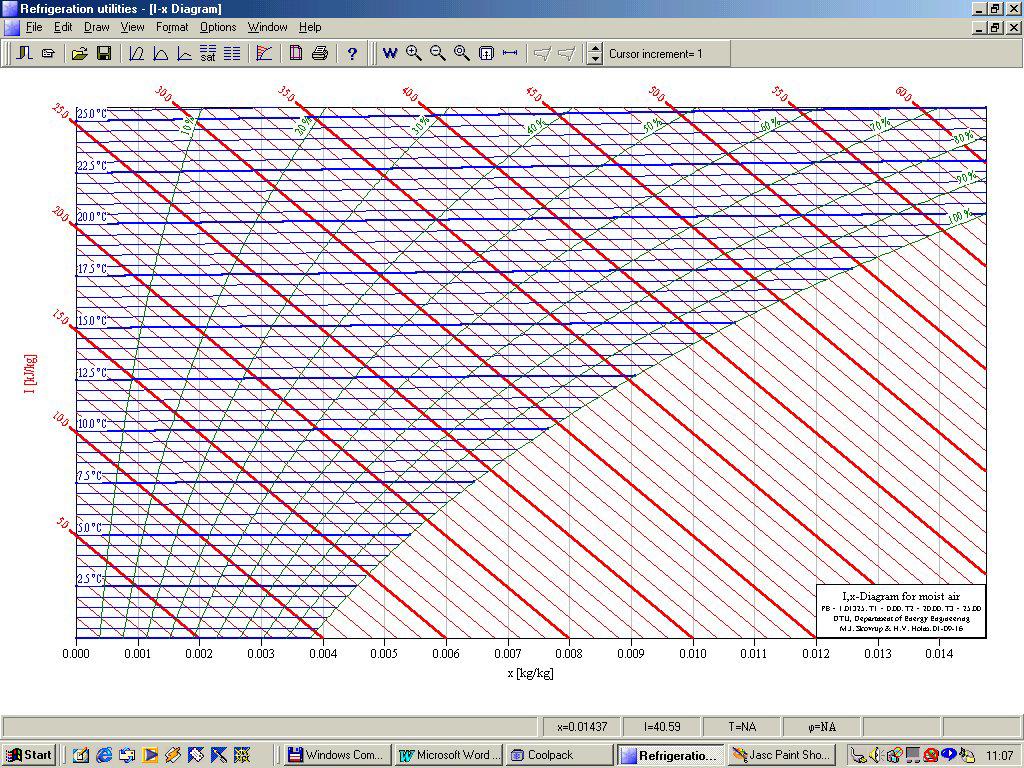Select the declining curve diagram icon
Viewport: 1024px width, 768px height.
pyautogui.click(x=185, y=54)
